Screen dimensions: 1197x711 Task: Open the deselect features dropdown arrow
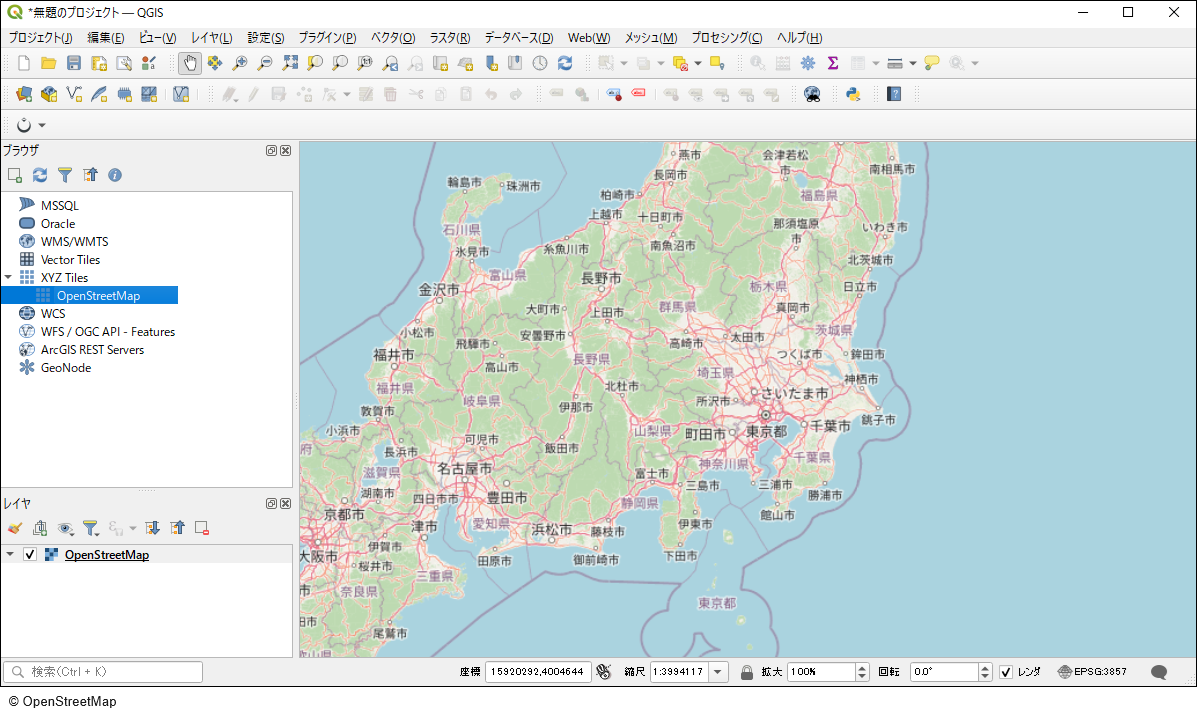pos(698,63)
